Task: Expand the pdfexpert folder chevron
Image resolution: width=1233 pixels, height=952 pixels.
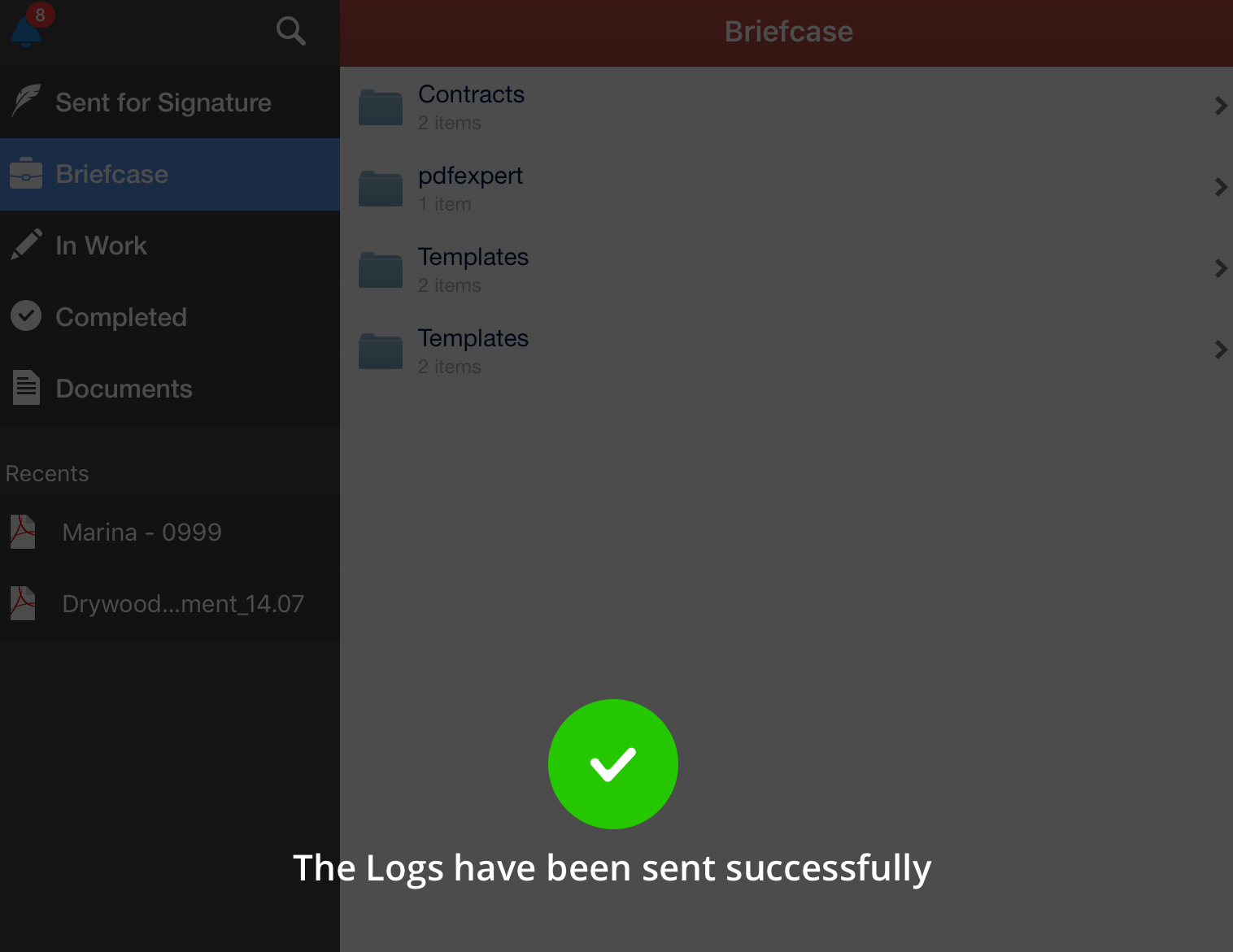Action: [x=1220, y=187]
